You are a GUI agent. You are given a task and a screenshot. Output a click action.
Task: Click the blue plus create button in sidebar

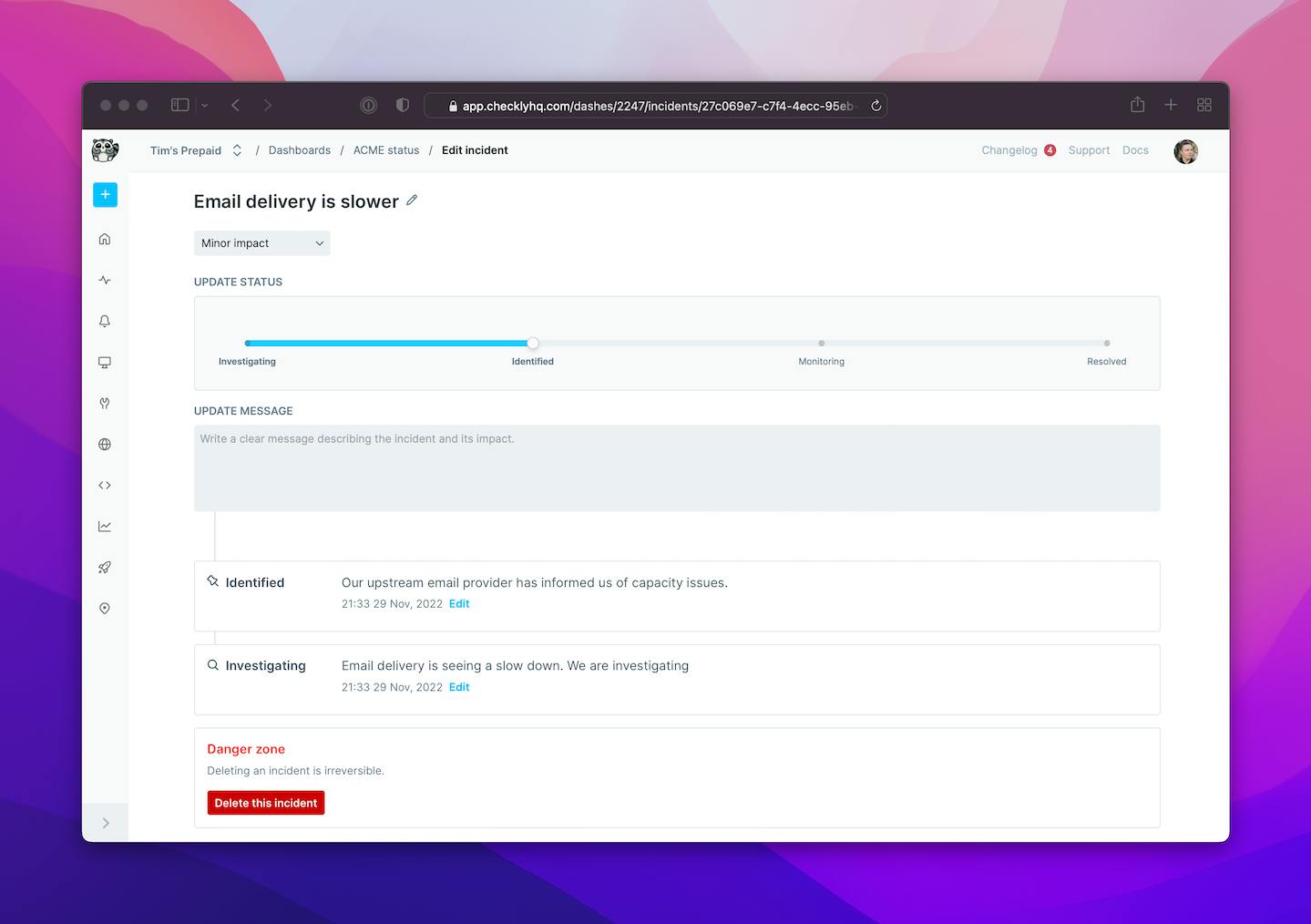(x=105, y=194)
